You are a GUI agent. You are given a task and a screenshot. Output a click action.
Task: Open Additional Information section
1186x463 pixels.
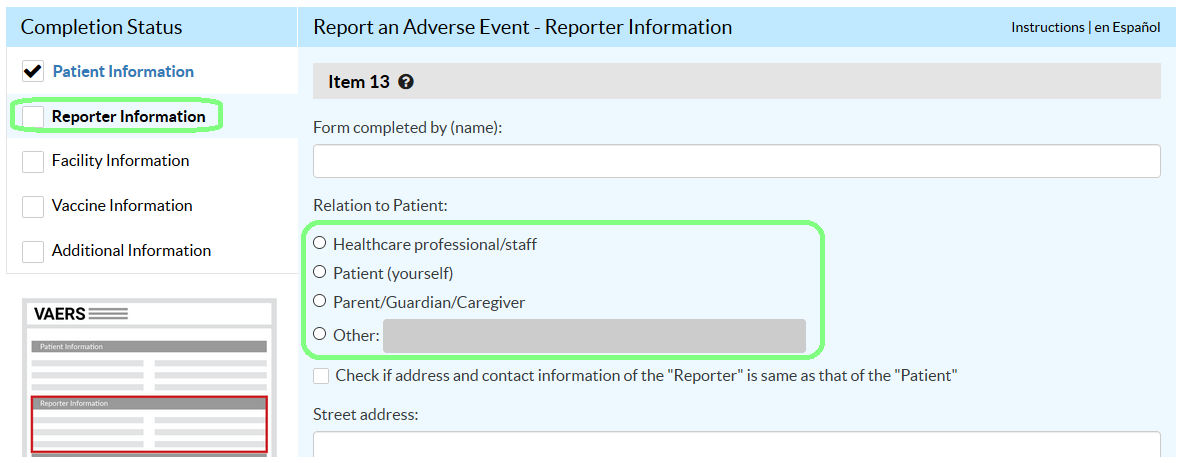(x=131, y=250)
